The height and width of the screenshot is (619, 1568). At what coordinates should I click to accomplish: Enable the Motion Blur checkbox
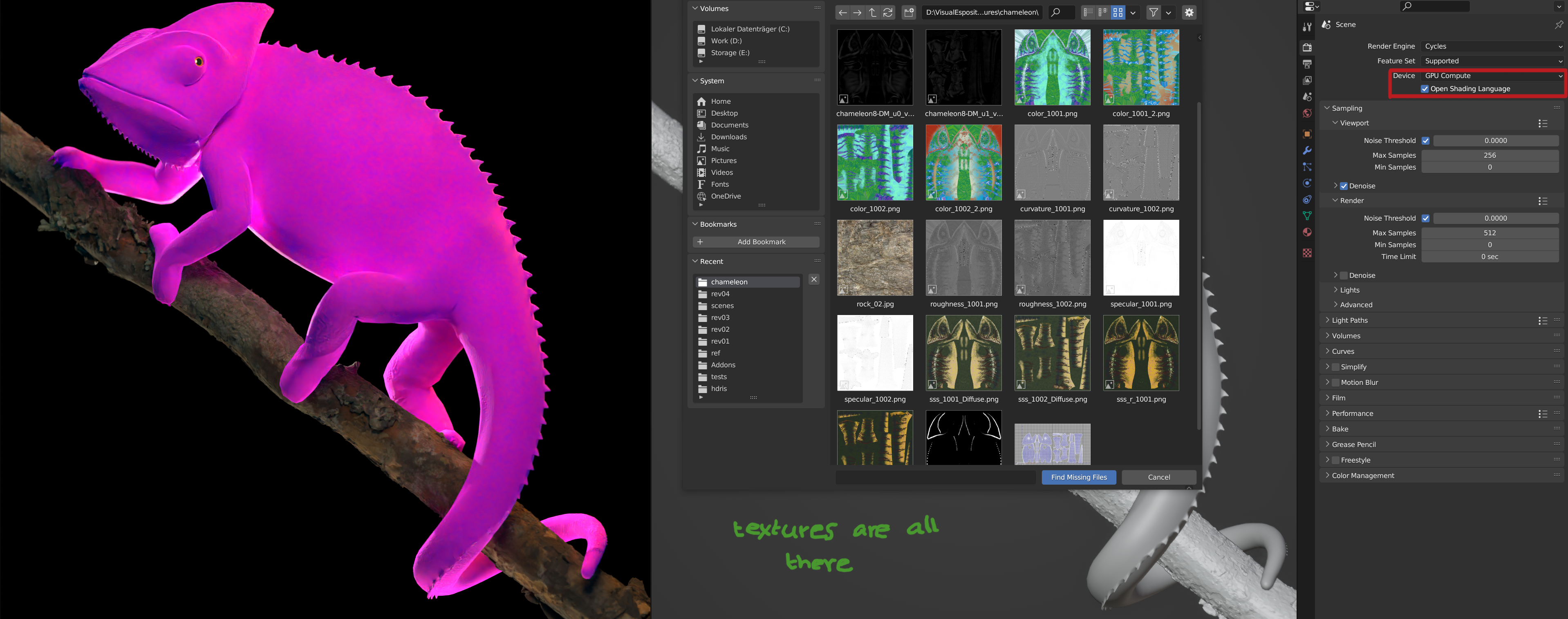point(1335,383)
